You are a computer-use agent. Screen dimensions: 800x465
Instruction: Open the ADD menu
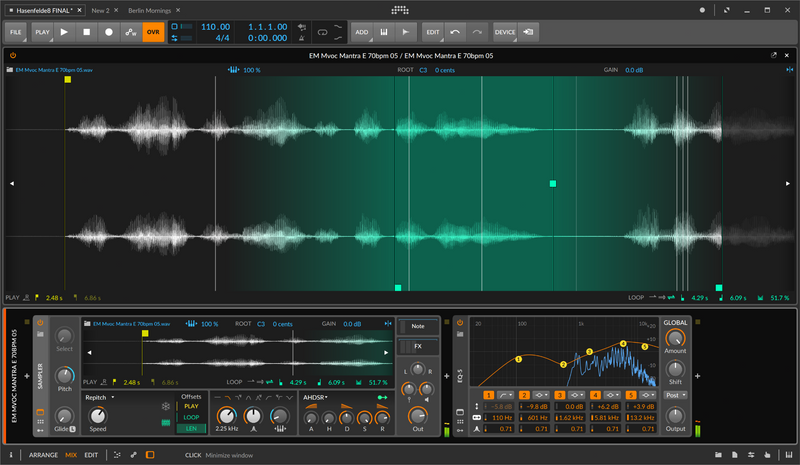click(x=362, y=32)
